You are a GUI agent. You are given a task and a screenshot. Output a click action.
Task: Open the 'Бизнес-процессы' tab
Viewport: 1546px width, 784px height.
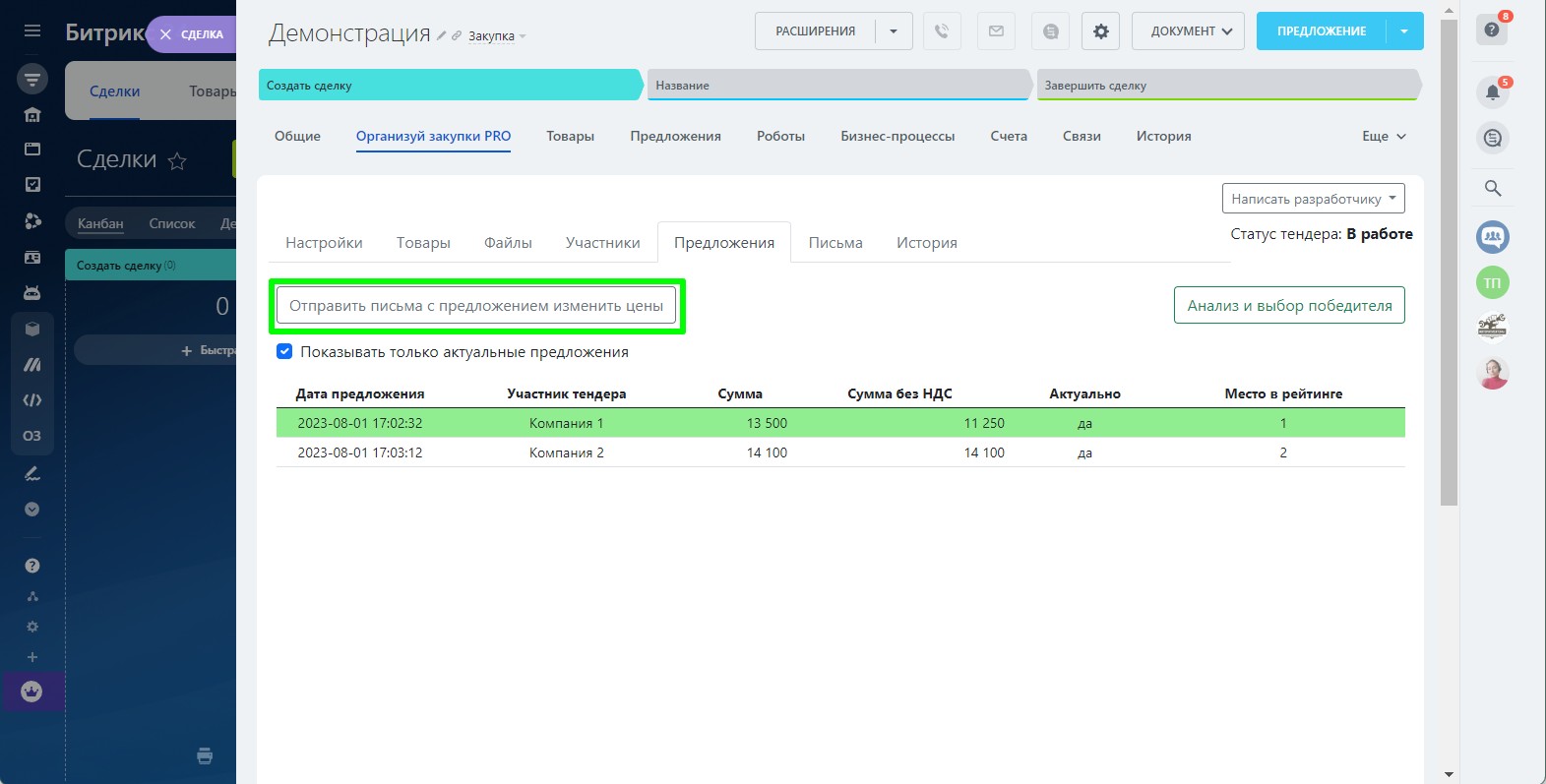[897, 137]
